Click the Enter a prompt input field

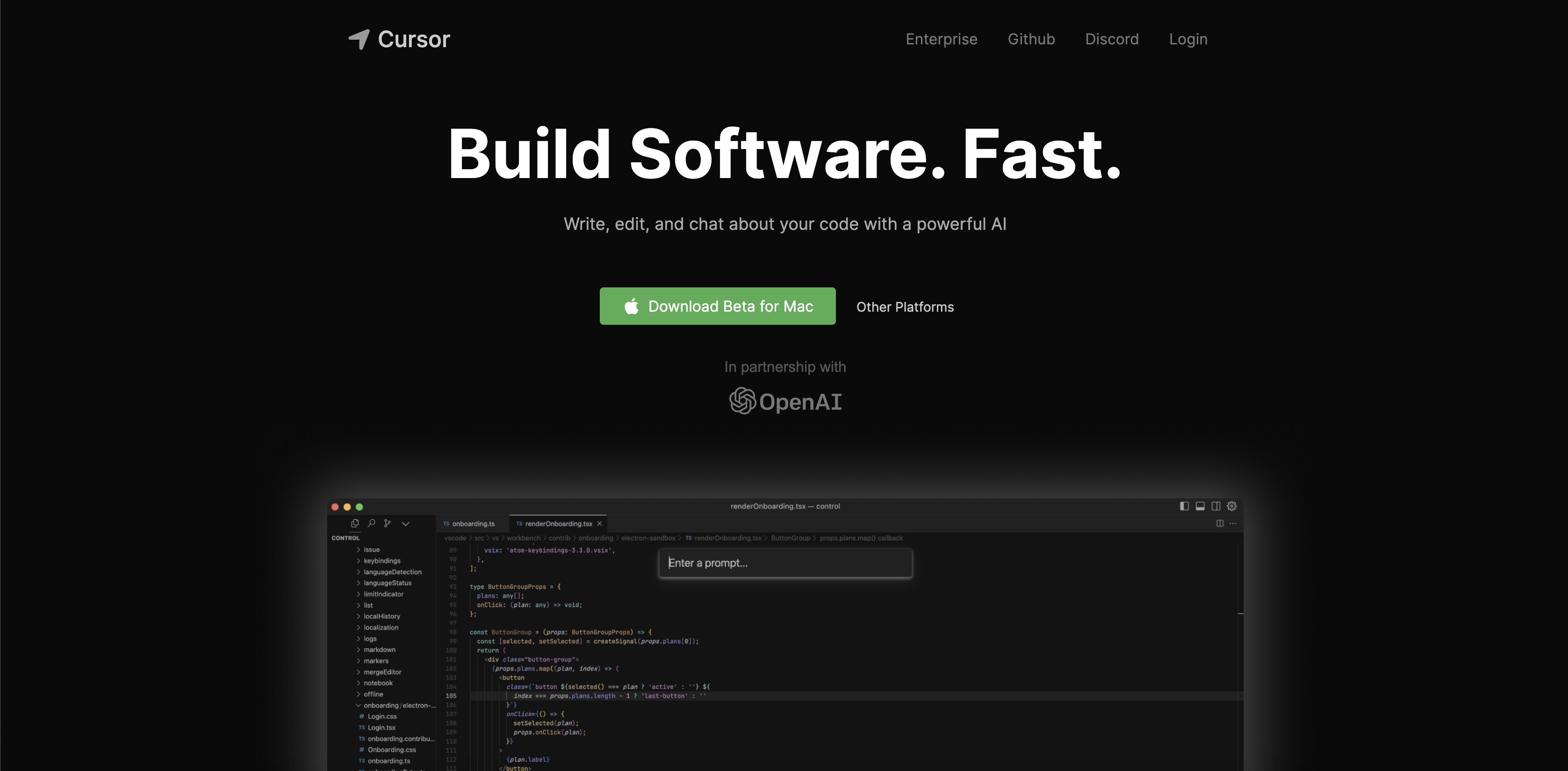(x=785, y=563)
